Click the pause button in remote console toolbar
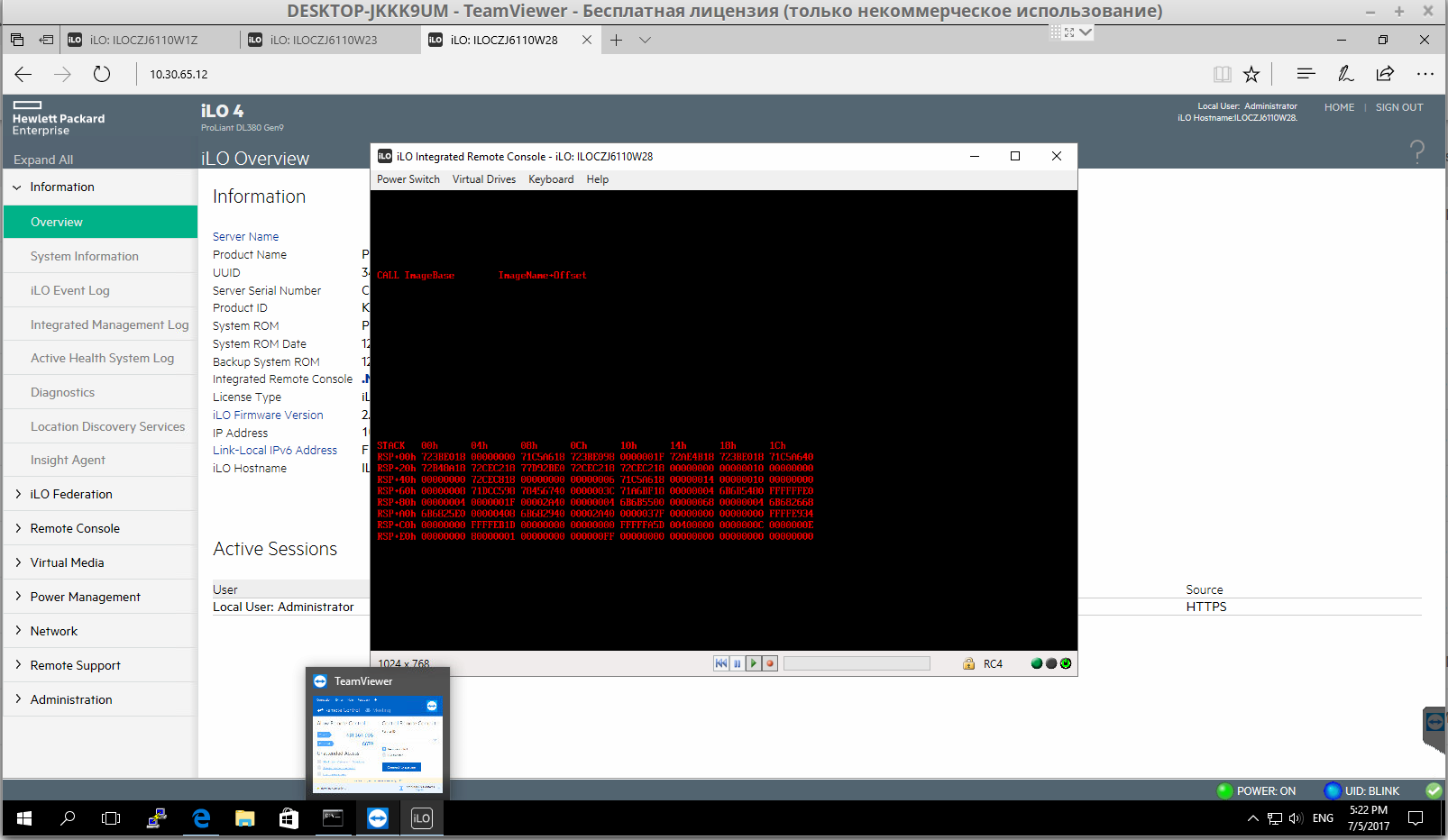The height and width of the screenshot is (840, 1448). coord(738,663)
